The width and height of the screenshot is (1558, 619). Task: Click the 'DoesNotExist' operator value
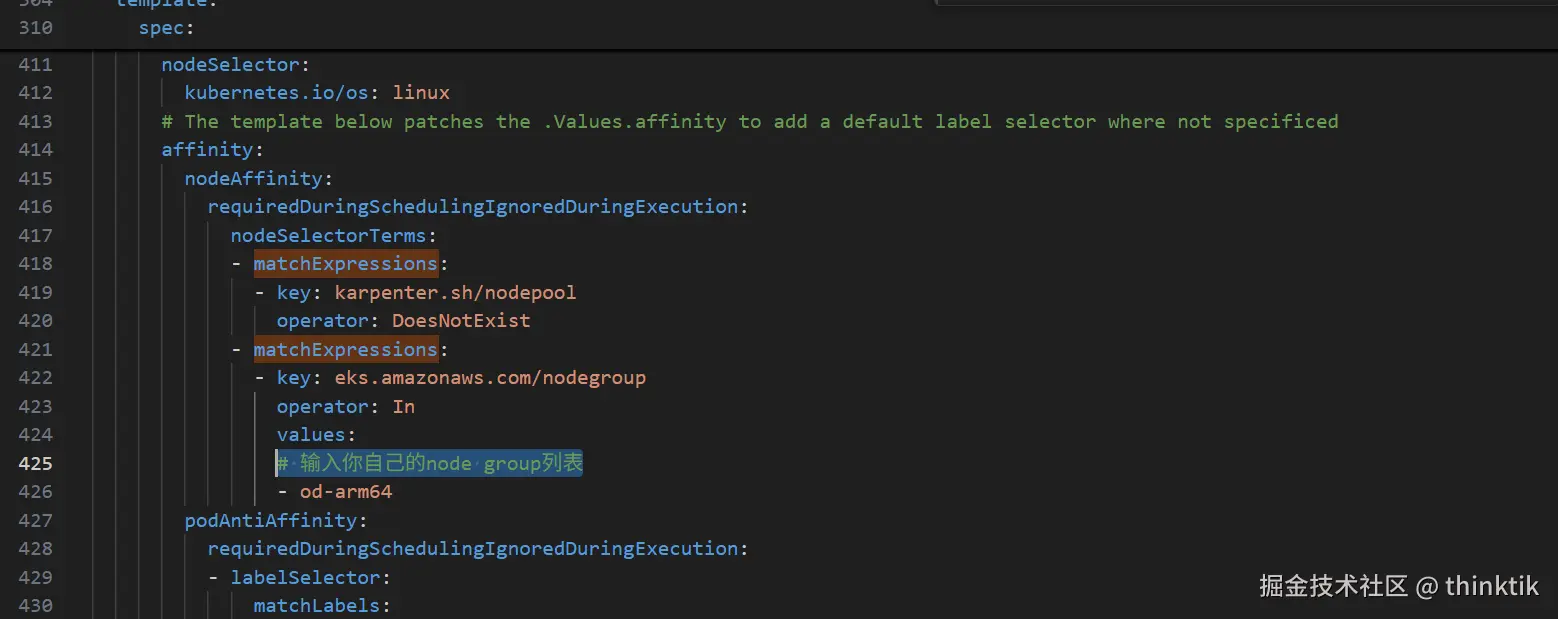click(x=461, y=321)
